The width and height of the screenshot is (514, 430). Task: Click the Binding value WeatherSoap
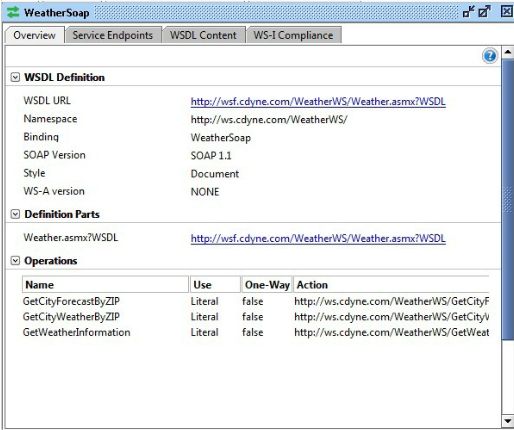coord(221,138)
